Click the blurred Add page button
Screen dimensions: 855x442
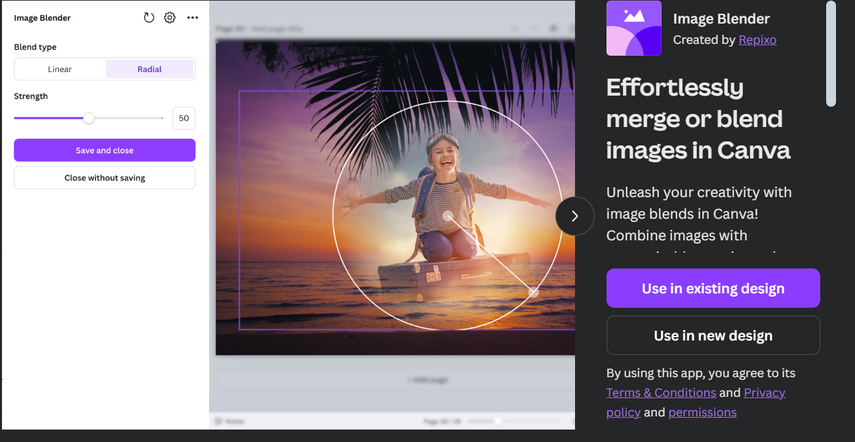click(427, 379)
